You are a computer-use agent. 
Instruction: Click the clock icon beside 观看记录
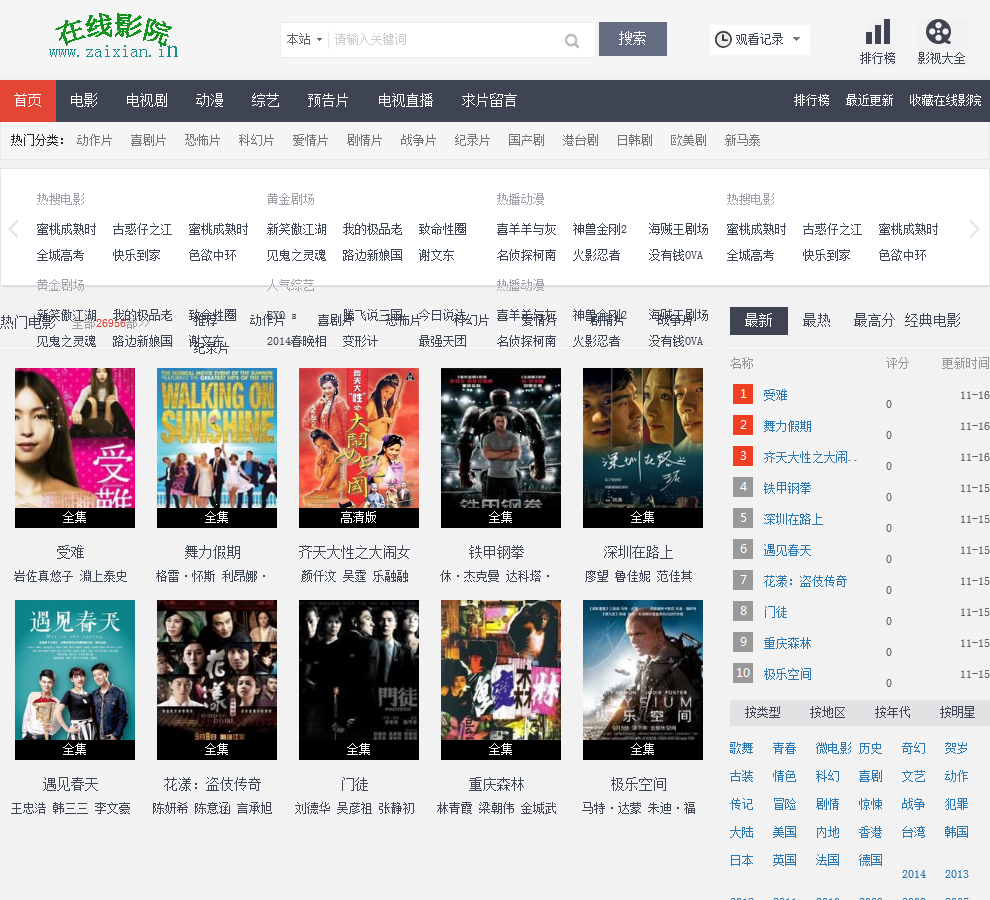coord(723,39)
